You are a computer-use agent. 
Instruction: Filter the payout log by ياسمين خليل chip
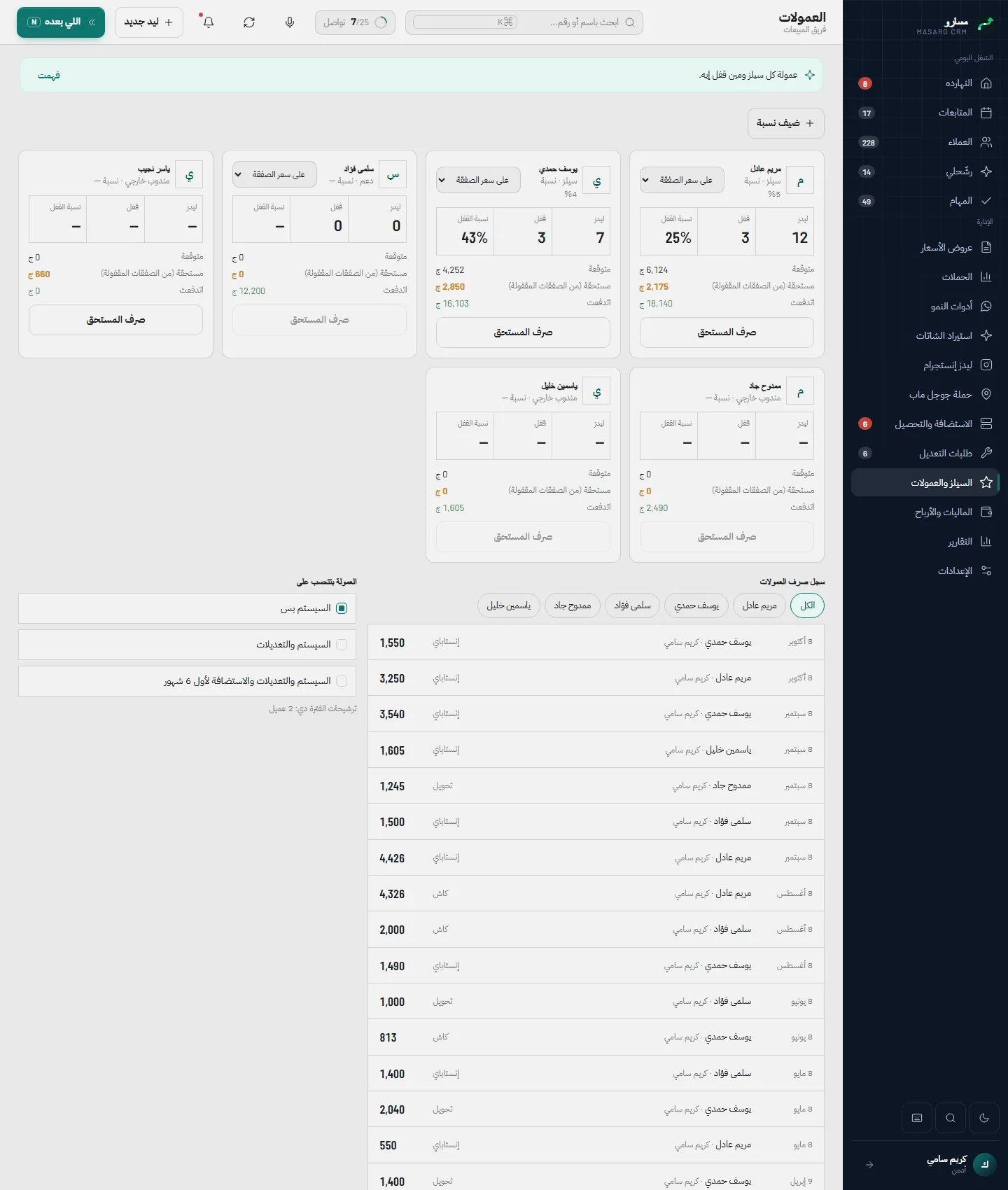(509, 605)
